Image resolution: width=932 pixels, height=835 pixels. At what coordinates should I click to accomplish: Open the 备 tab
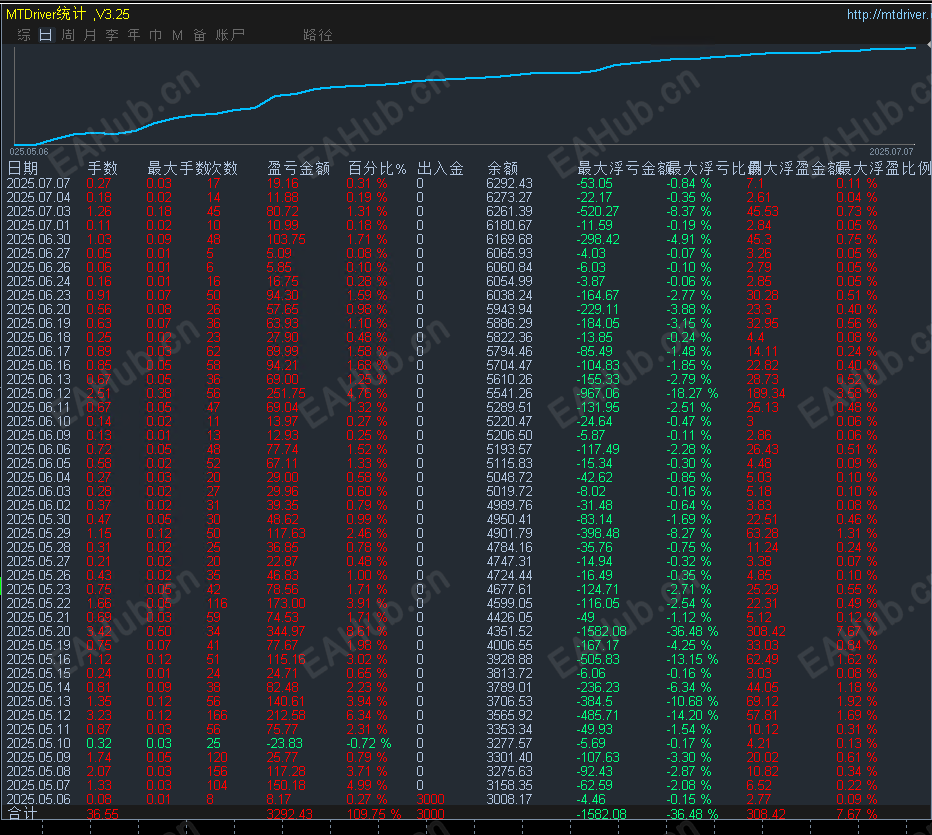tap(200, 35)
